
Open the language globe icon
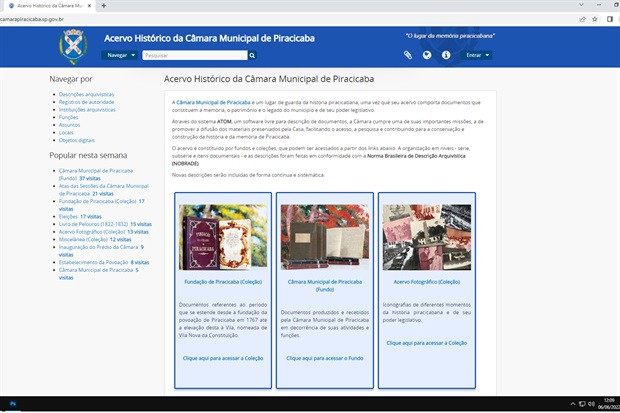[x=427, y=55]
